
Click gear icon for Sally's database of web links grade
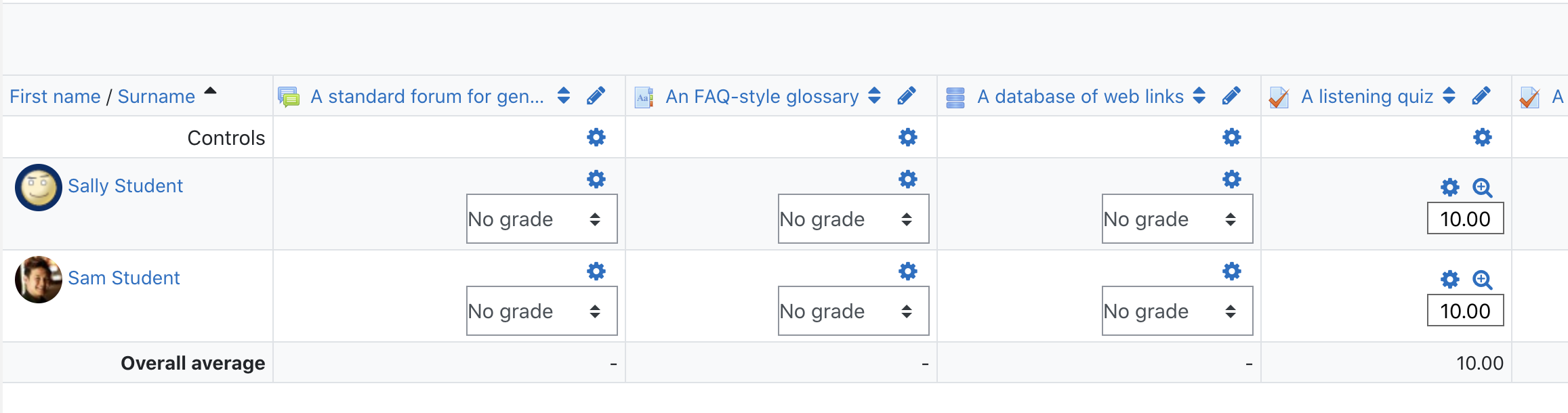1232,179
